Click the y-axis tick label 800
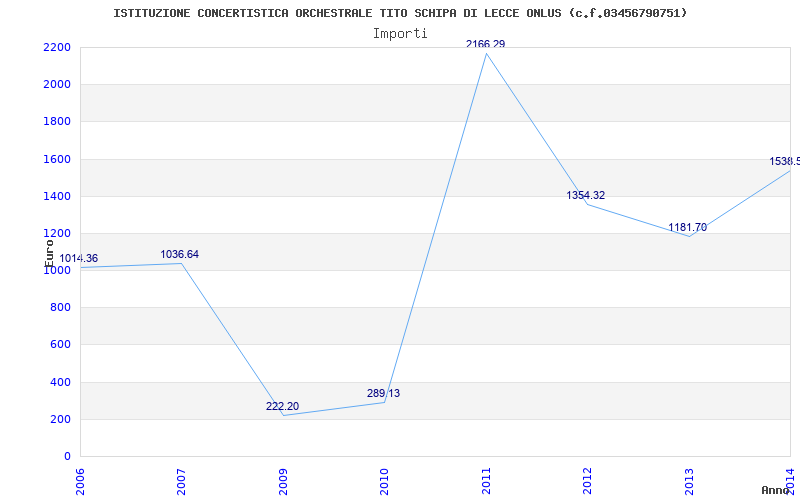Viewport: 800px width, 500px height. click(60, 308)
